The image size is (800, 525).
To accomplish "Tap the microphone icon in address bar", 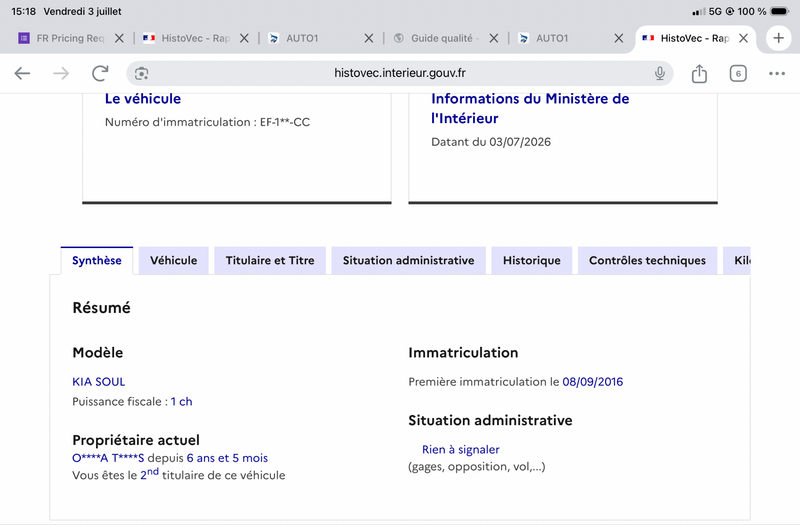I will point(660,73).
